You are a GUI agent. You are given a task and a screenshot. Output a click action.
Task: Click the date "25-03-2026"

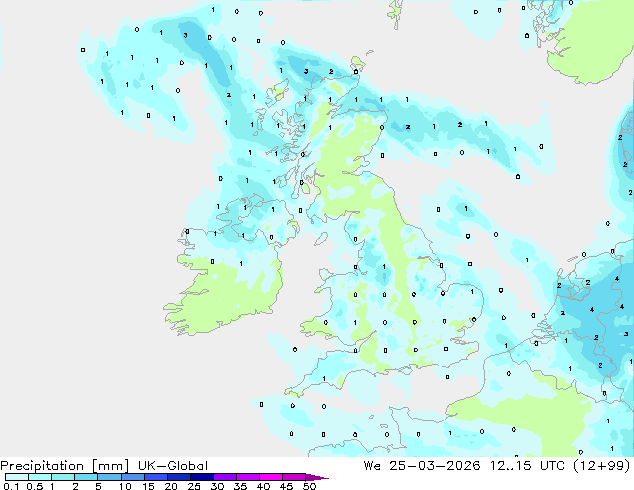click(x=434, y=466)
